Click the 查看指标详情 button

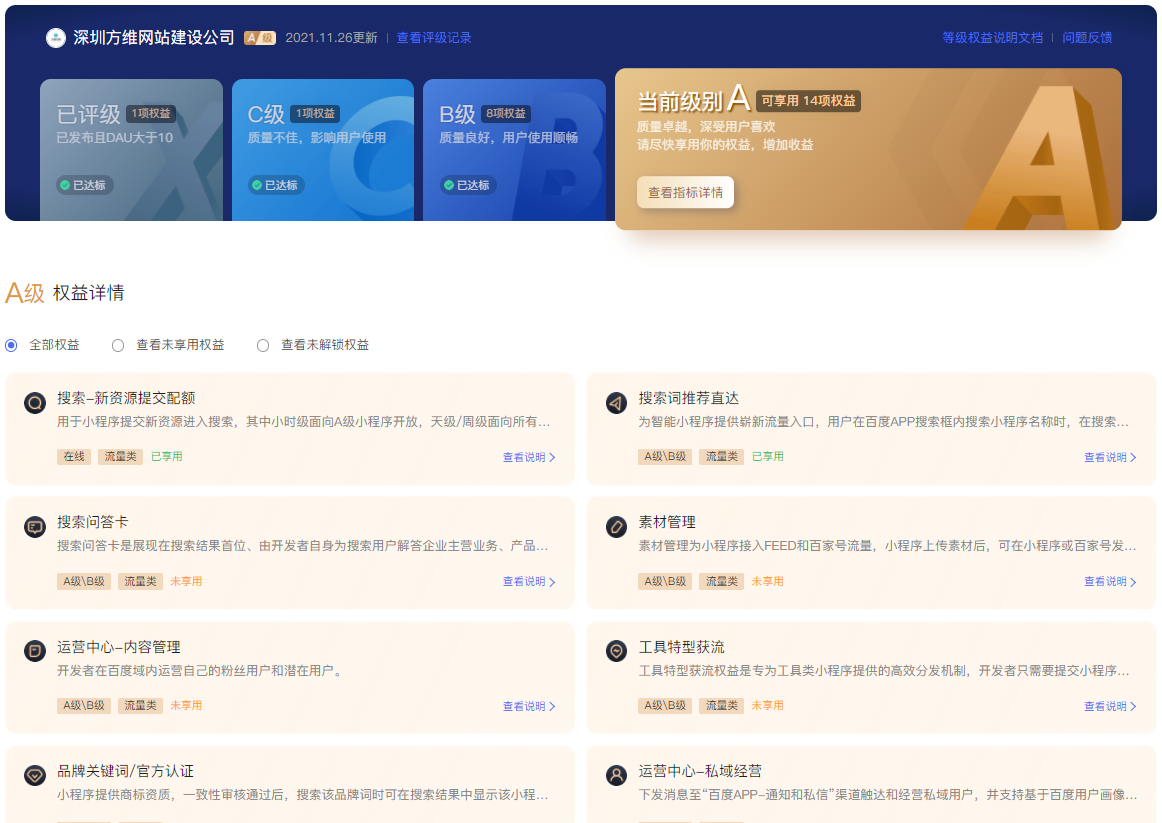tap(685, 193)
